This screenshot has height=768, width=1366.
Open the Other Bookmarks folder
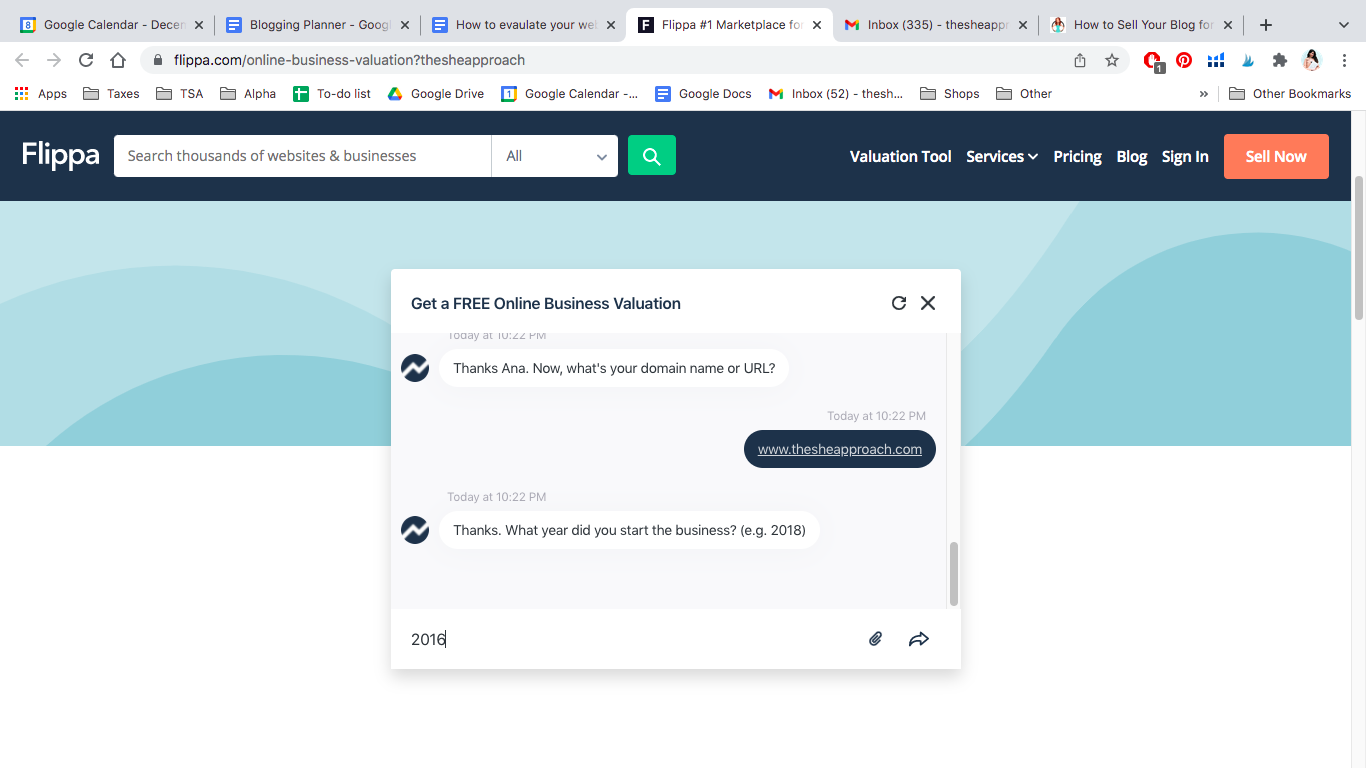click(x=1290, y=94)
